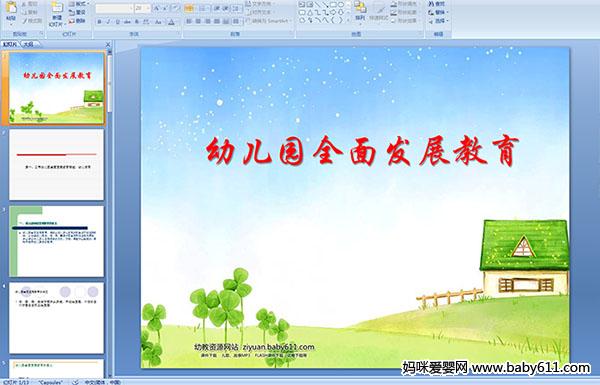The width and height of the screenshot is (600, 385).
Task: Open the Arrange shapes icon
Action: (x=360, y=10)
